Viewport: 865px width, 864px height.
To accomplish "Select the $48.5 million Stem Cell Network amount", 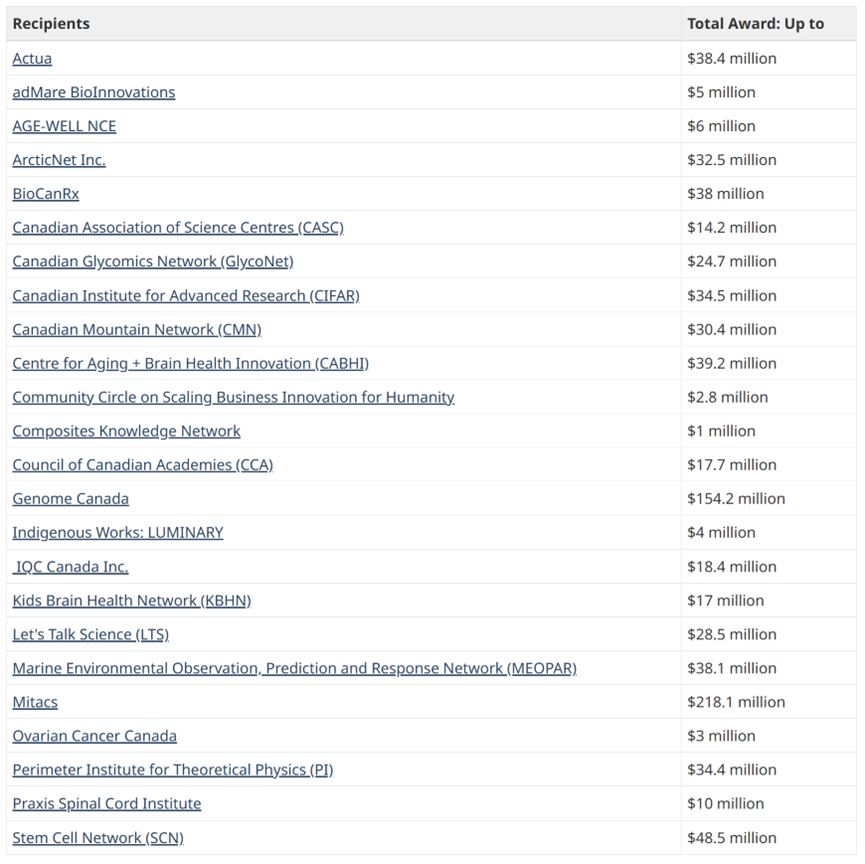I will pos(732,838).
